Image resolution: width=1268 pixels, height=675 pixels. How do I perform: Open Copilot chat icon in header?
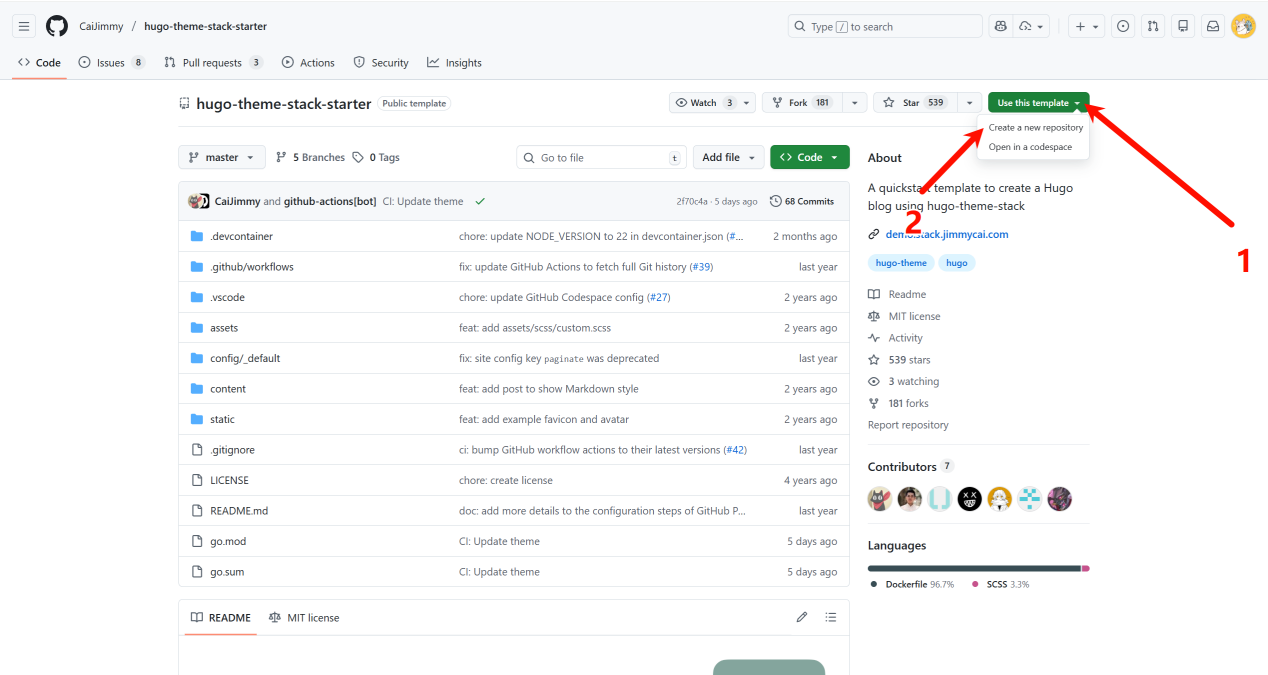tap(1000, 26)
